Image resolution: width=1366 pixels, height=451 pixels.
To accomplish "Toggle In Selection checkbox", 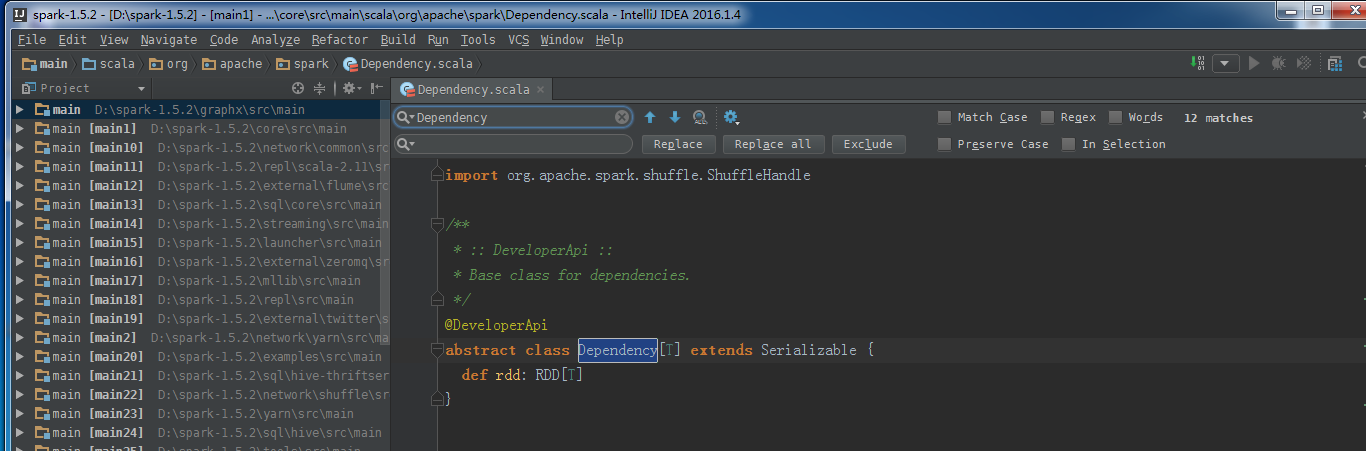I will click(x=1068, y=144).
